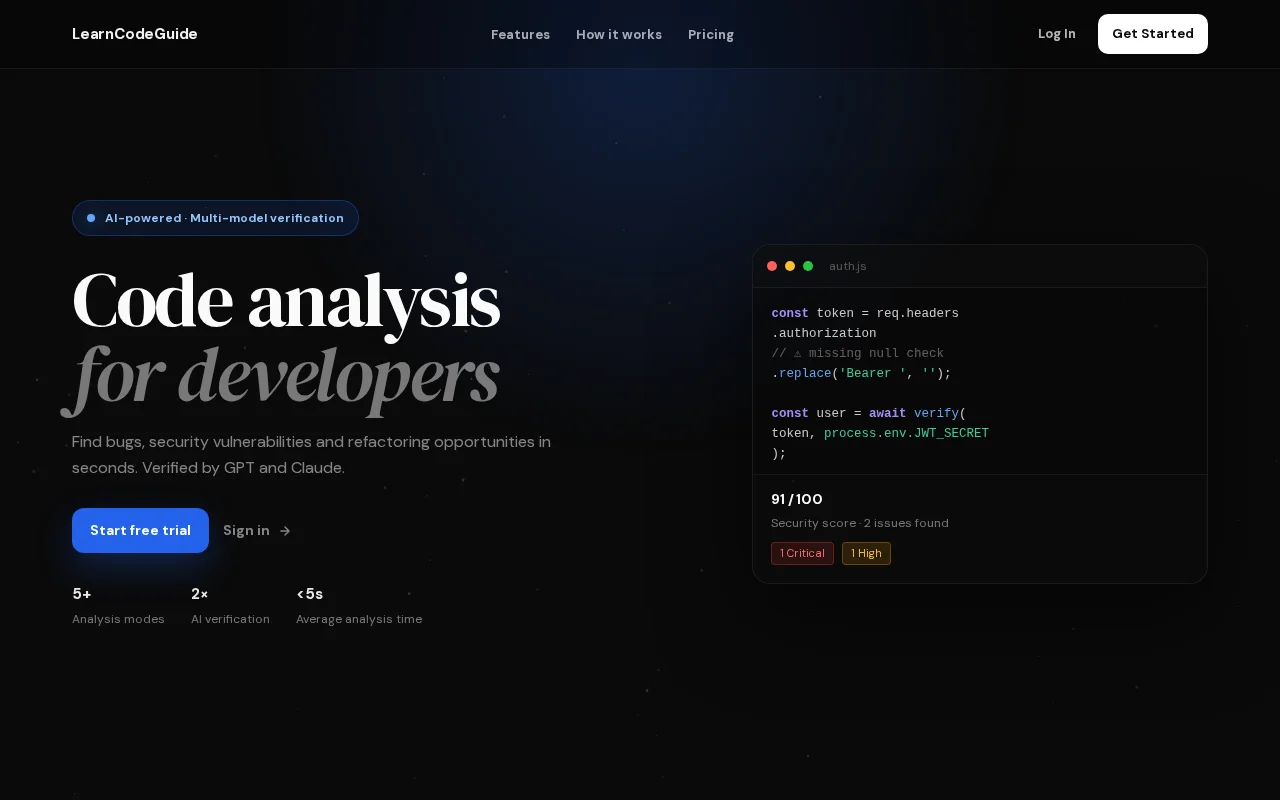The image size is (1280, 800).
Task: Click the missing null check comment line
Action: click(858, 353)
